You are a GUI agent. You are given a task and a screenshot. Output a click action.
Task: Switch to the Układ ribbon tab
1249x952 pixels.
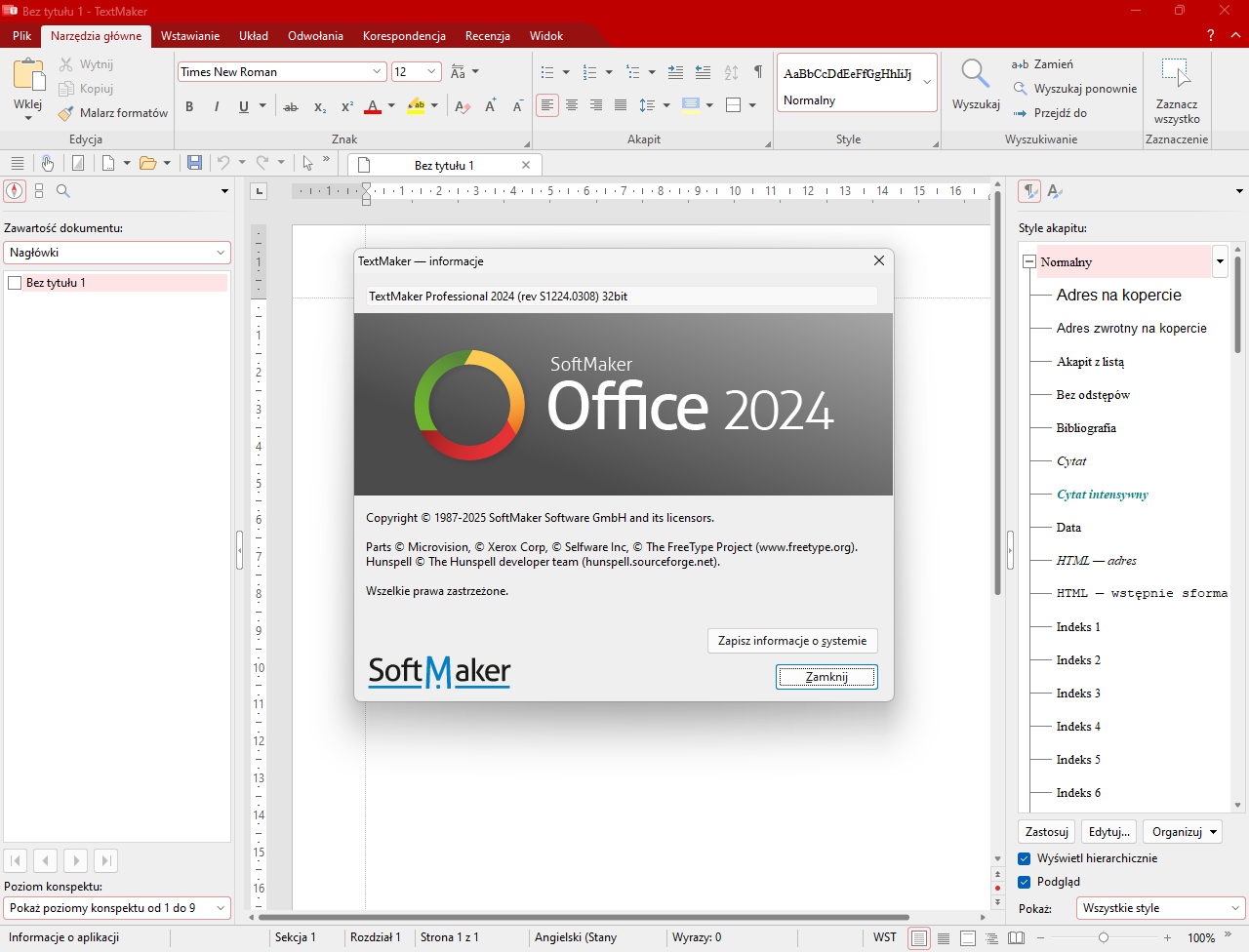[254, 36]
